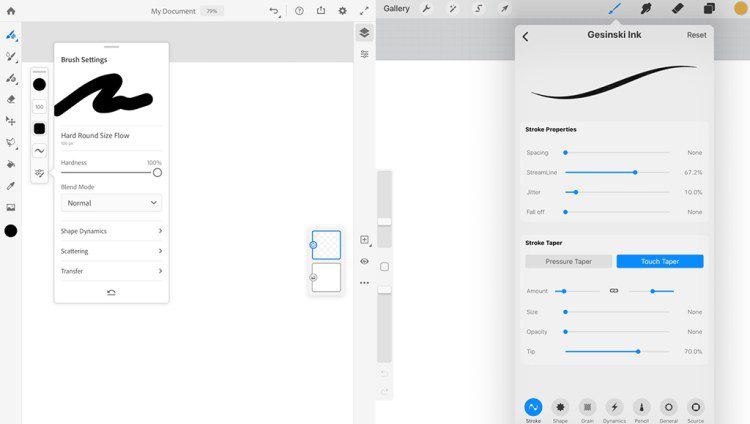This screenshot has width=750, height=424.
Task: Open the Actions wrench menu
Action: tap(426, 9)
